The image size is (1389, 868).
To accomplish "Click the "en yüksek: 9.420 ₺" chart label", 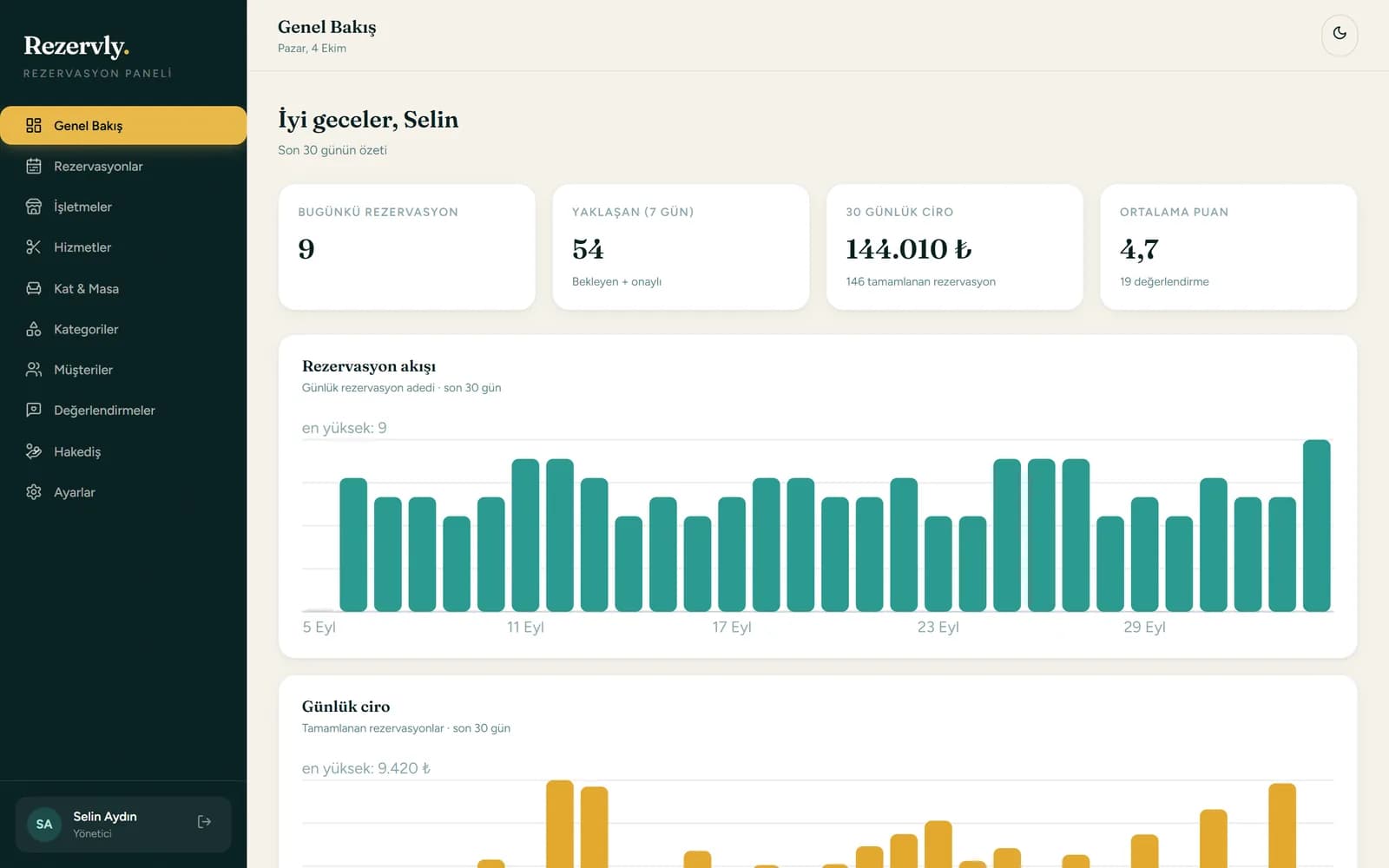I will point(366,768).
